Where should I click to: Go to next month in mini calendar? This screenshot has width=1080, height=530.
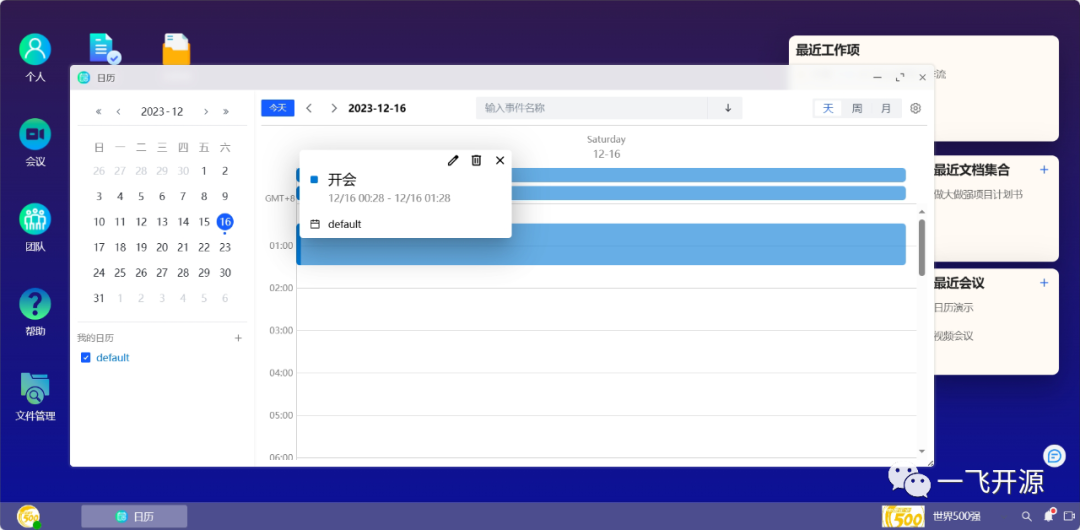pos(205,112)
